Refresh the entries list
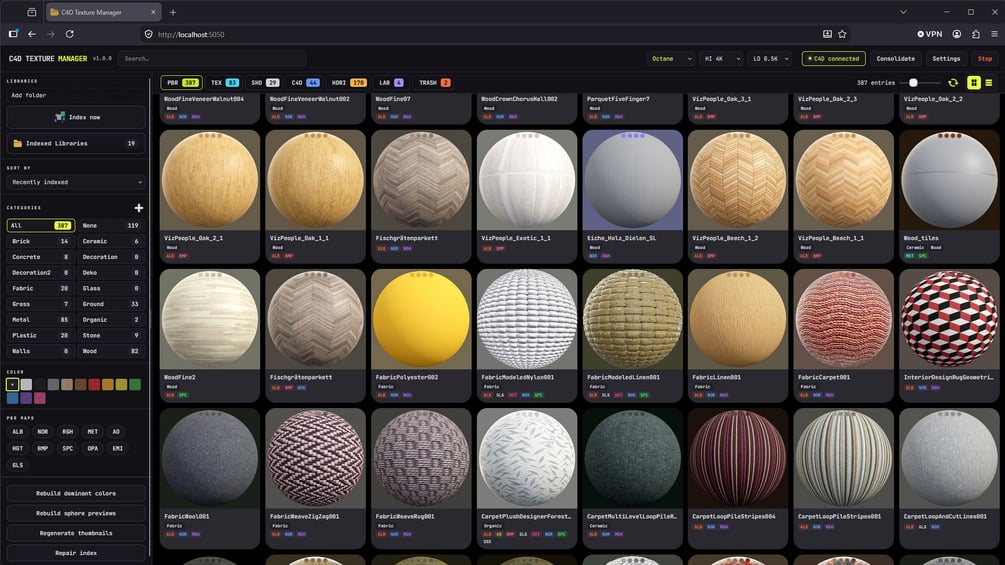 coord(953,83)
